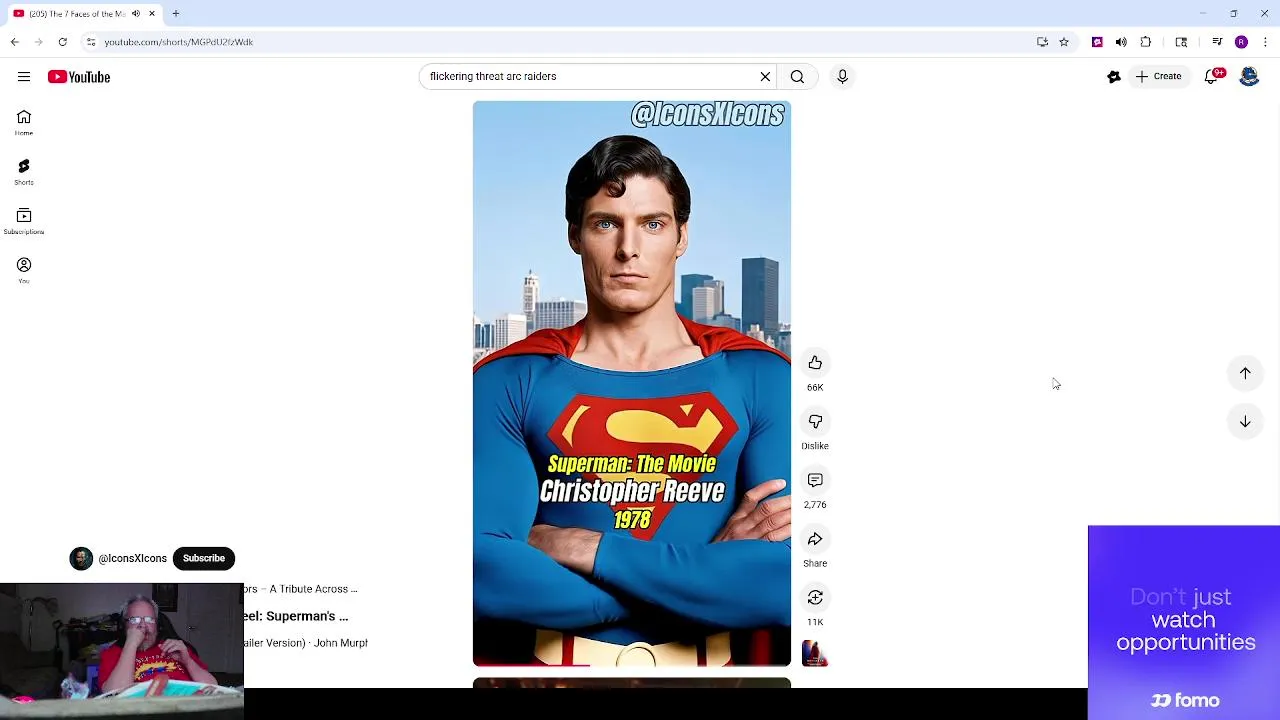Start voice search with the microphone
This screenshot has height=720, width=1280.
tap(842, 77)
